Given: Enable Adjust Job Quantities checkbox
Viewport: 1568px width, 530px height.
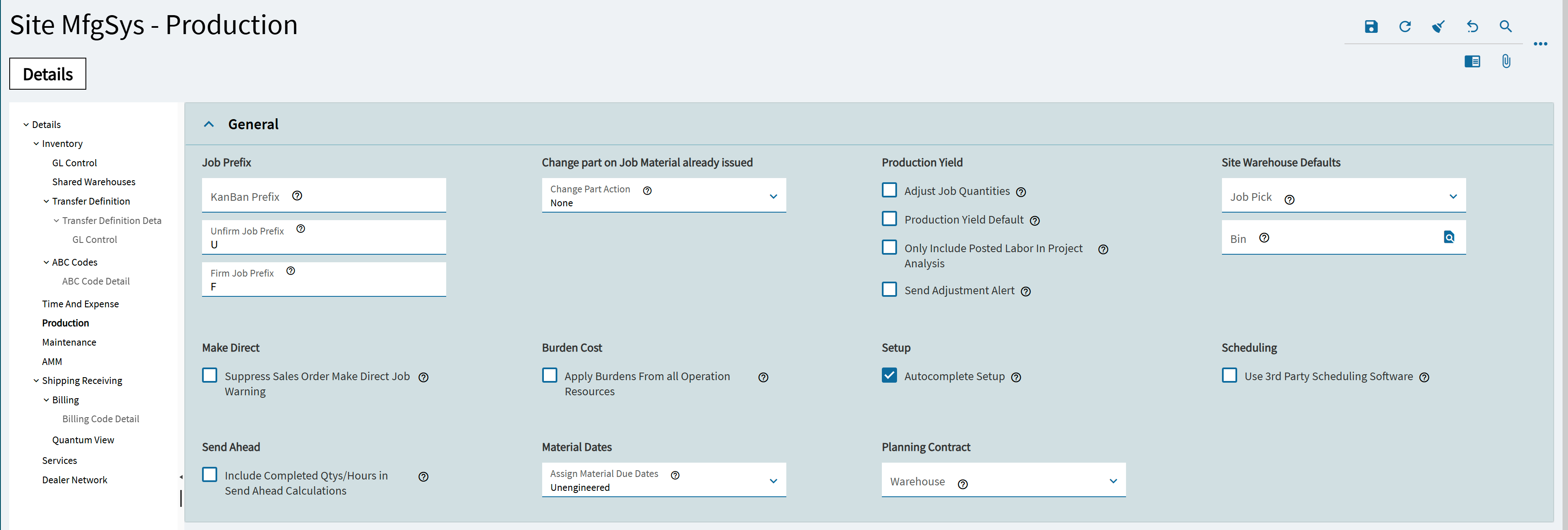Looking at the screenshot, I should point(889,190).
